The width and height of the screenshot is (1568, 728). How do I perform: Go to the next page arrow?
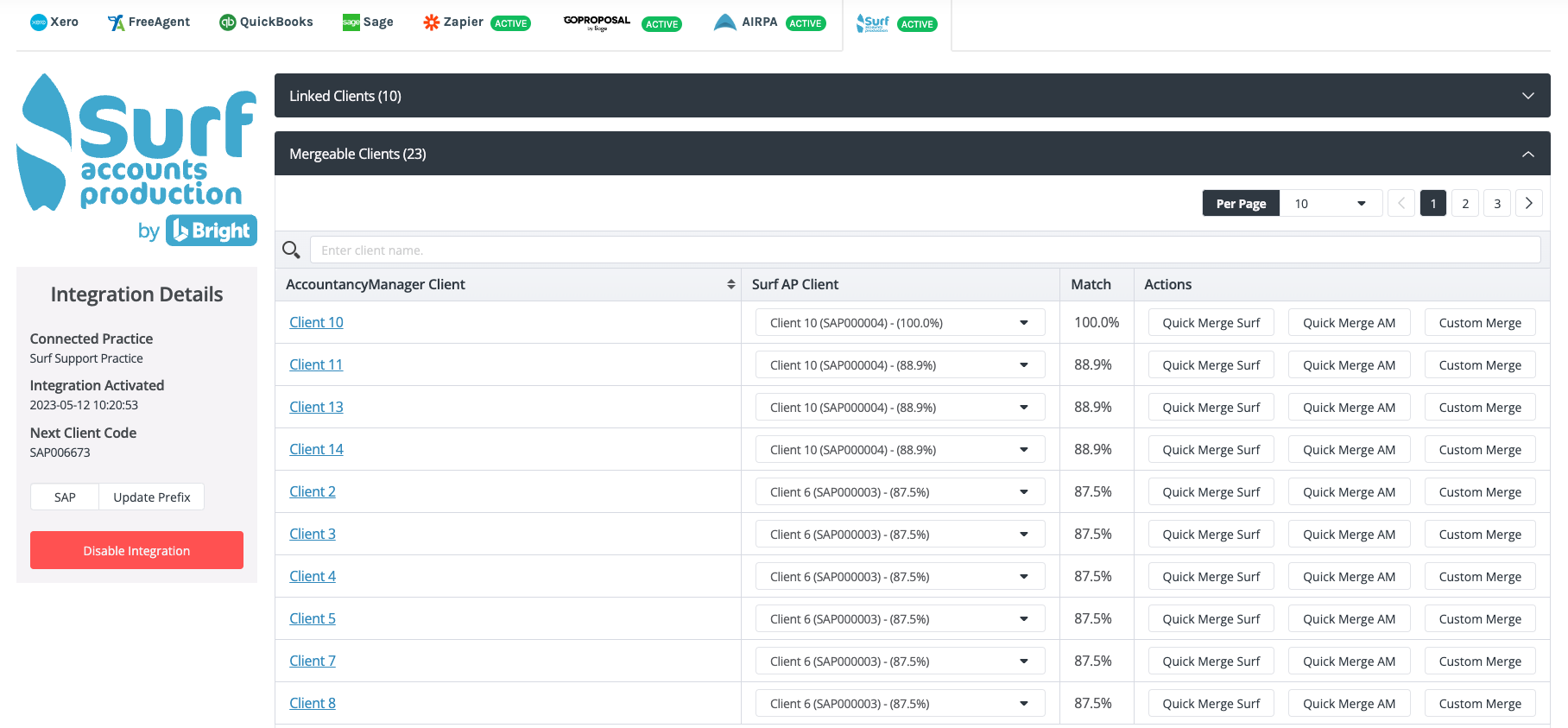pyautogui.click(x=1528, y=204)
